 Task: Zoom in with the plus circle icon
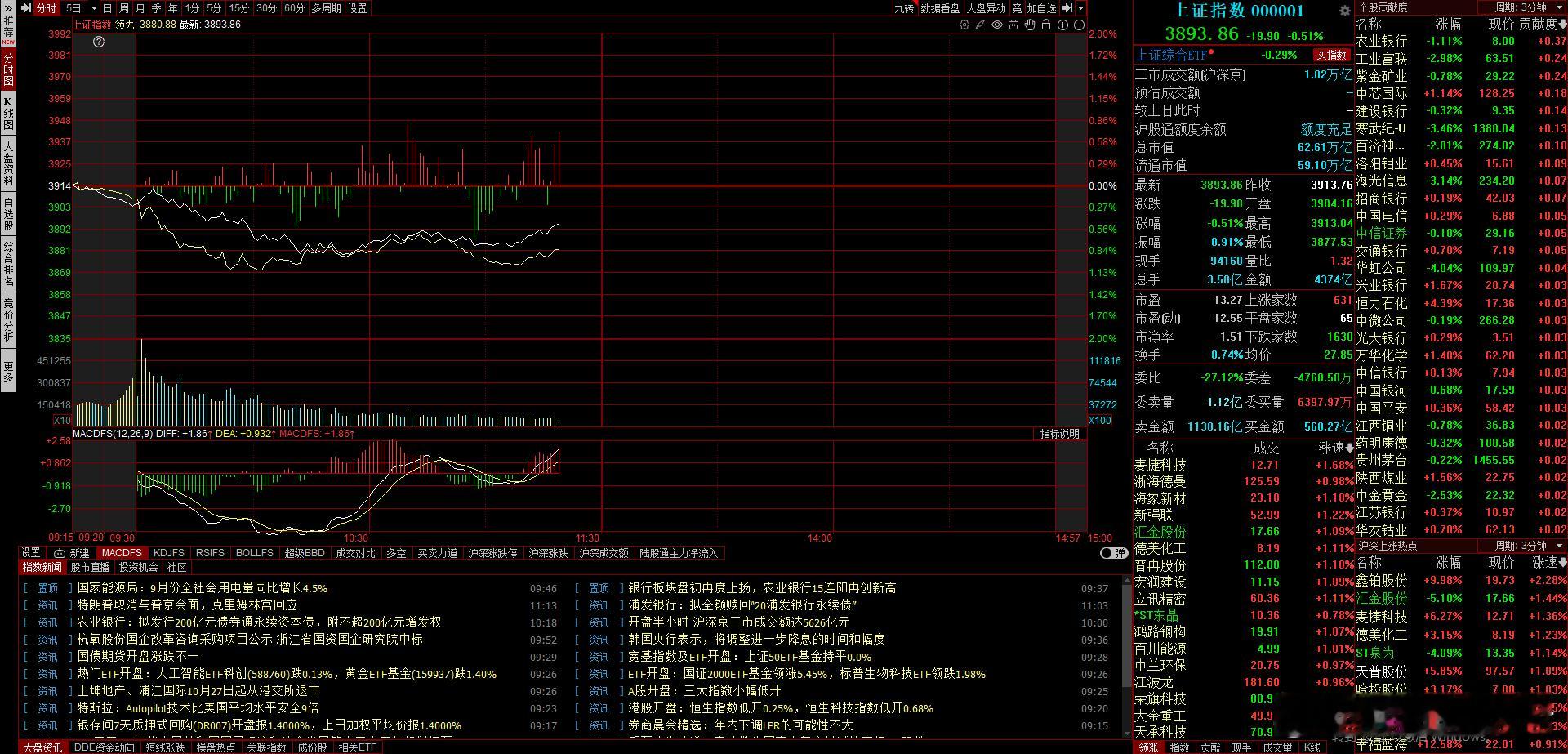pos(1062,25)
